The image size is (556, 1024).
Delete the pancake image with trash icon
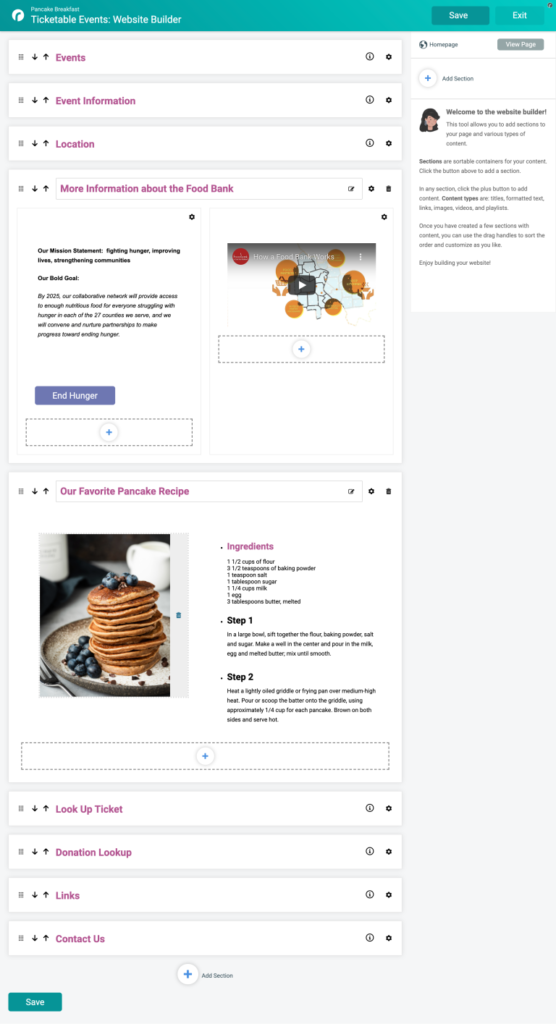click(179, 615)
